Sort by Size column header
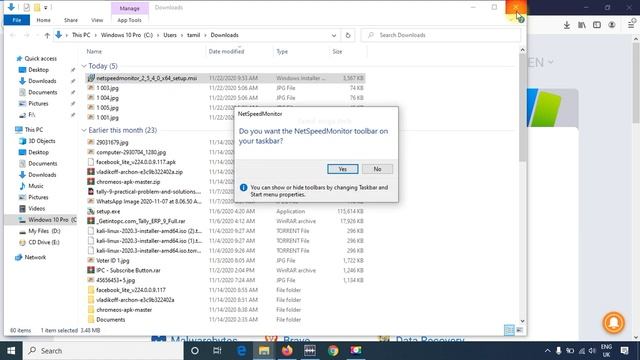640x360 pixels. tap(337, 51)
